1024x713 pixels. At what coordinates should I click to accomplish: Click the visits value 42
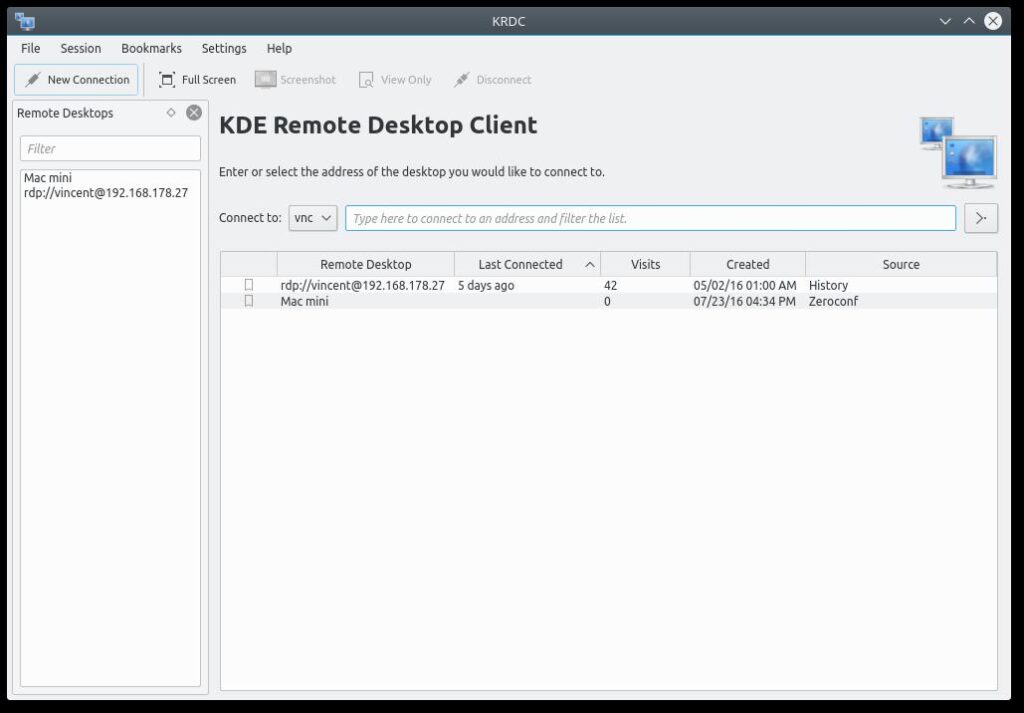(611, 285)
